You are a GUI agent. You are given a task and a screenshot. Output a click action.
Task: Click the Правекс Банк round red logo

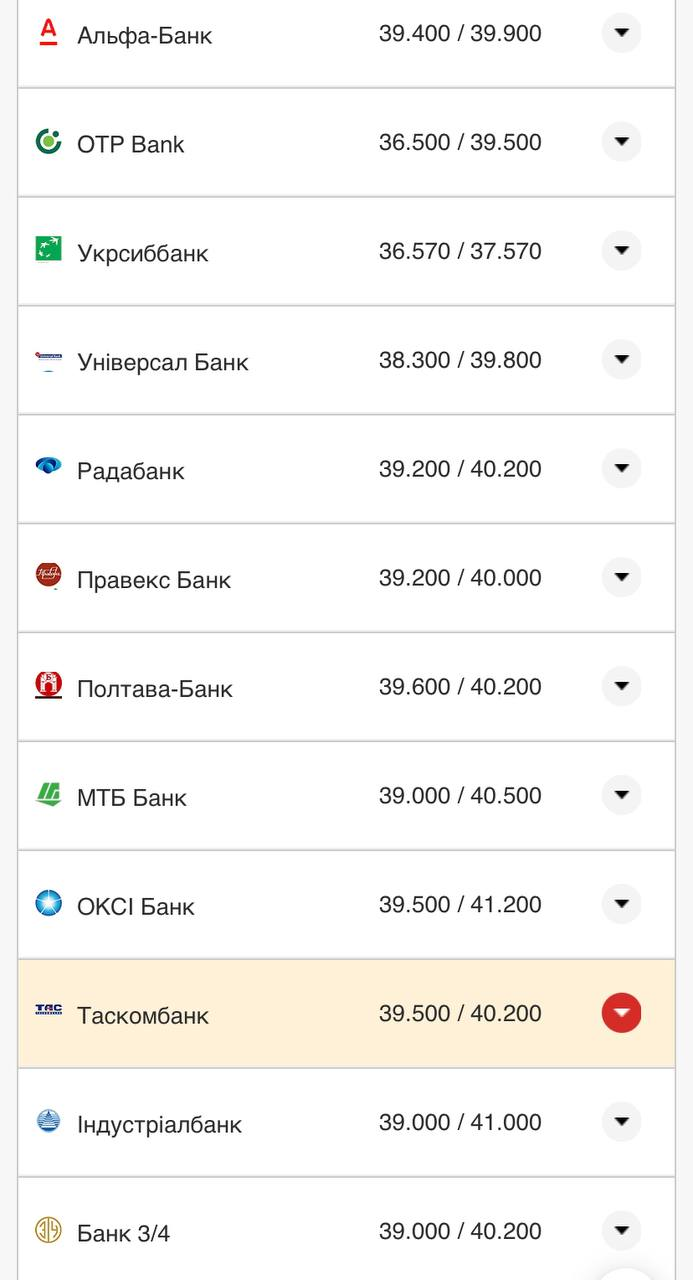(48, 576)
